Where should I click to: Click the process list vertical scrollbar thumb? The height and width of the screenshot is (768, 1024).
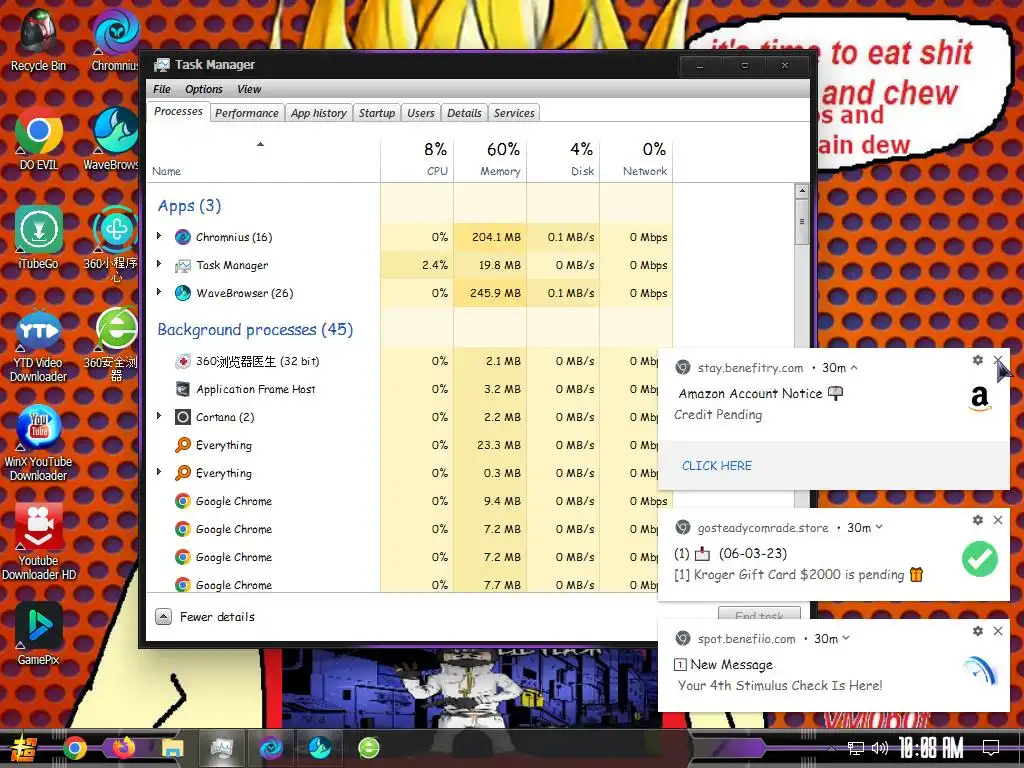[x=802, y=222]
